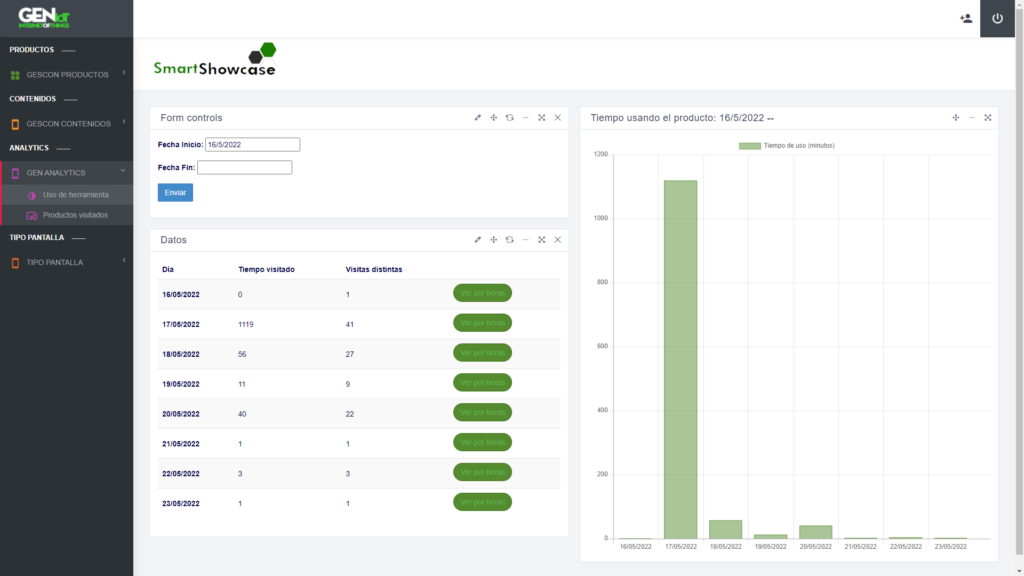The image size is (1024, 576).
Task: Toggle 'Tiempo de uso (minutos)' legend item
Action: [787, 146]
